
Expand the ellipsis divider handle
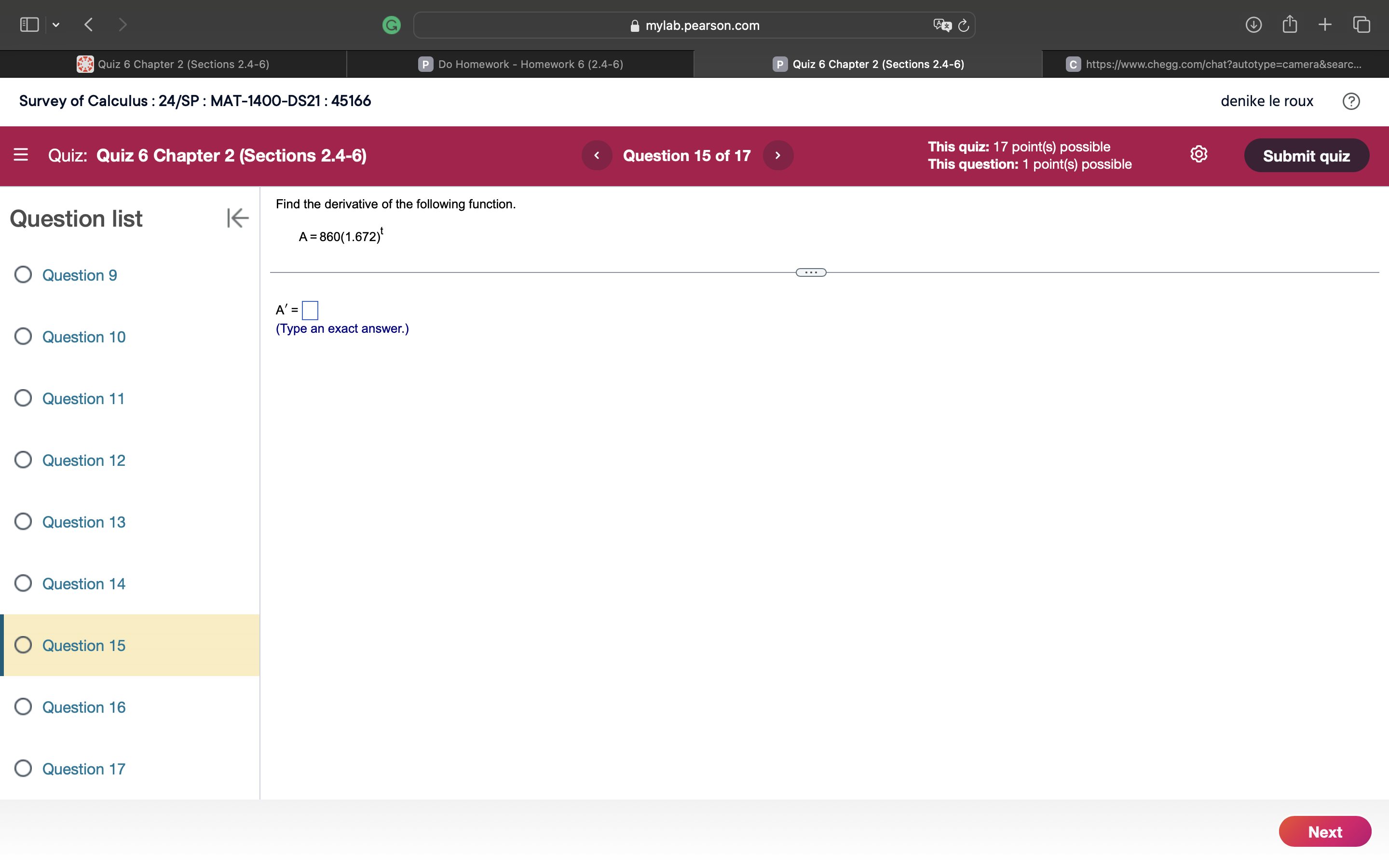click(x=810, y=272)
